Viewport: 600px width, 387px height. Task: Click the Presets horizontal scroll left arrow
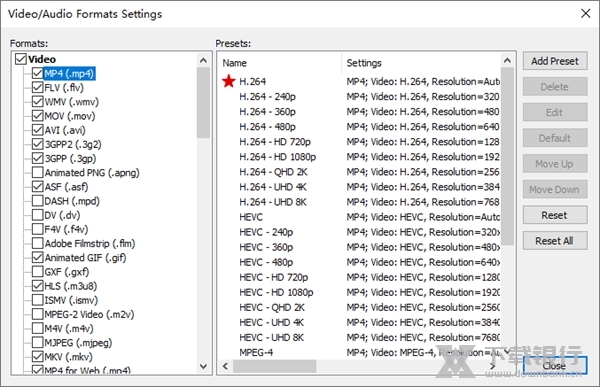[225, 366]
